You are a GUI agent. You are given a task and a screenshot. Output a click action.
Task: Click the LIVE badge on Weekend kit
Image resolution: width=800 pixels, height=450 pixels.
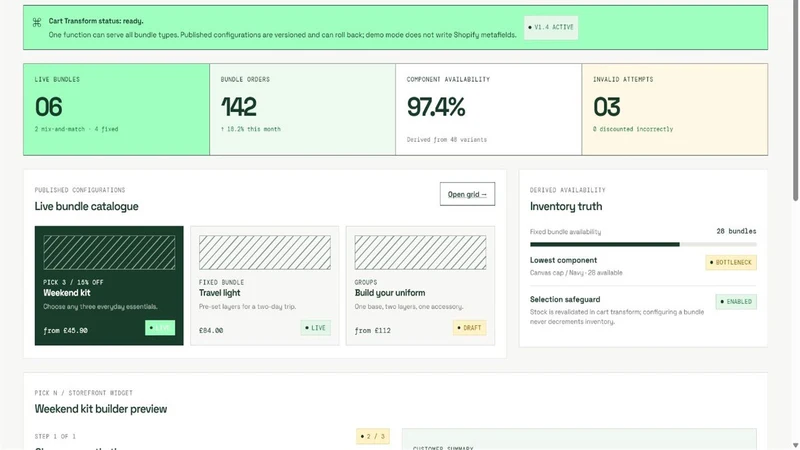tap(160, 328)
